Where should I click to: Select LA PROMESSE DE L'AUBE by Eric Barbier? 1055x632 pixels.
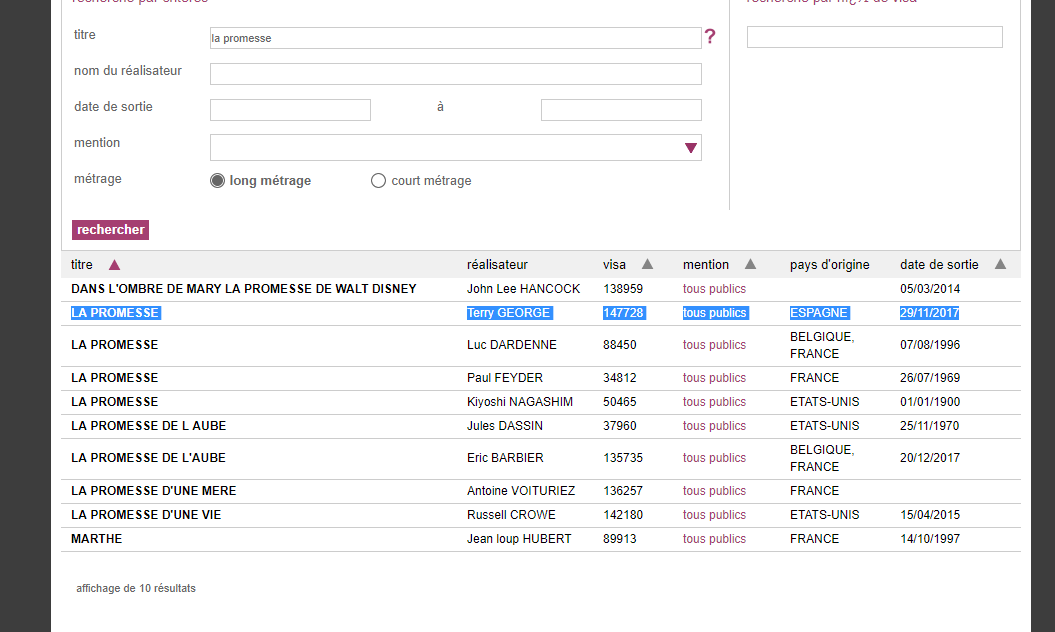[149, 458]
